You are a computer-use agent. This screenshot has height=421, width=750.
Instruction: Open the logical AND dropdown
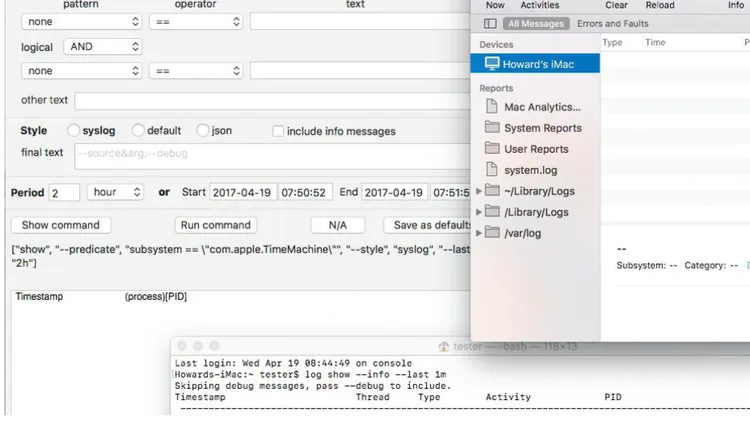[x=102, y=46]
